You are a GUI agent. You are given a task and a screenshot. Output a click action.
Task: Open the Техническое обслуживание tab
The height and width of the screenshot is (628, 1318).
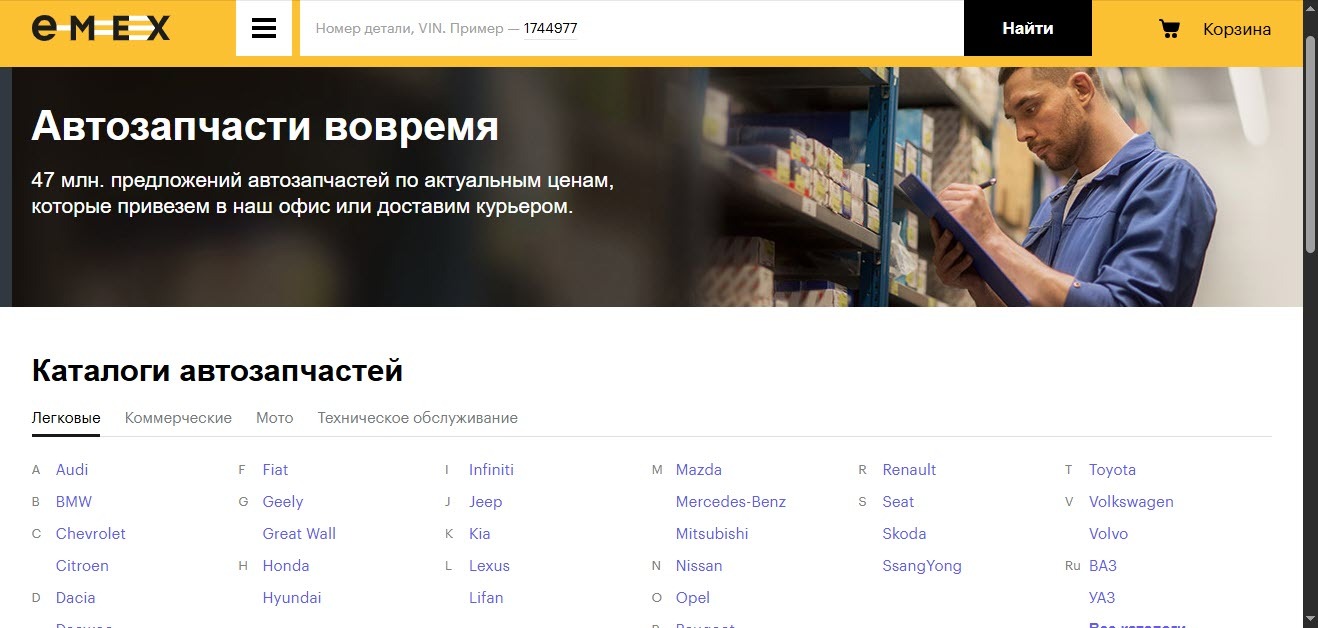[x=417, y=418]
